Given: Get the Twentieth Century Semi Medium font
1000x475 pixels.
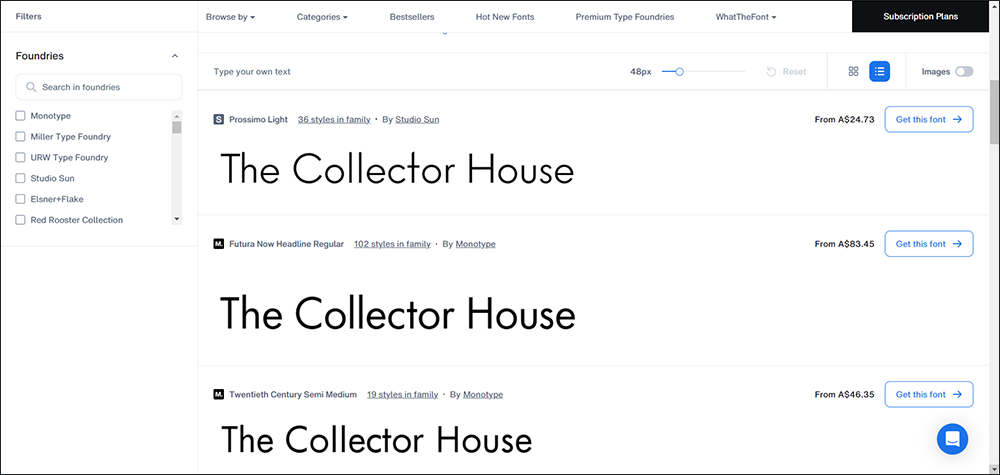Looking at the screenshot, I should point(929,395).
